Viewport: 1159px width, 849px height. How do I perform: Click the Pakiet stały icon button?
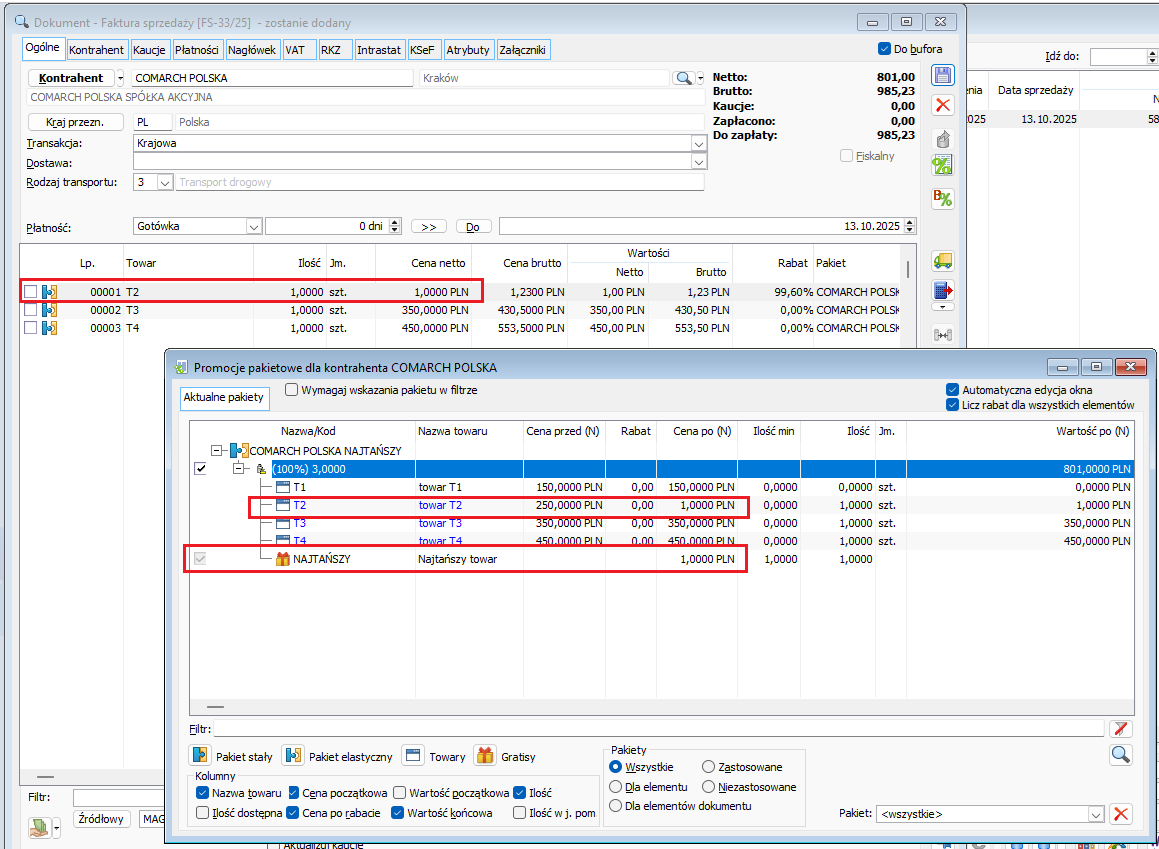click(x=201, y=755)
